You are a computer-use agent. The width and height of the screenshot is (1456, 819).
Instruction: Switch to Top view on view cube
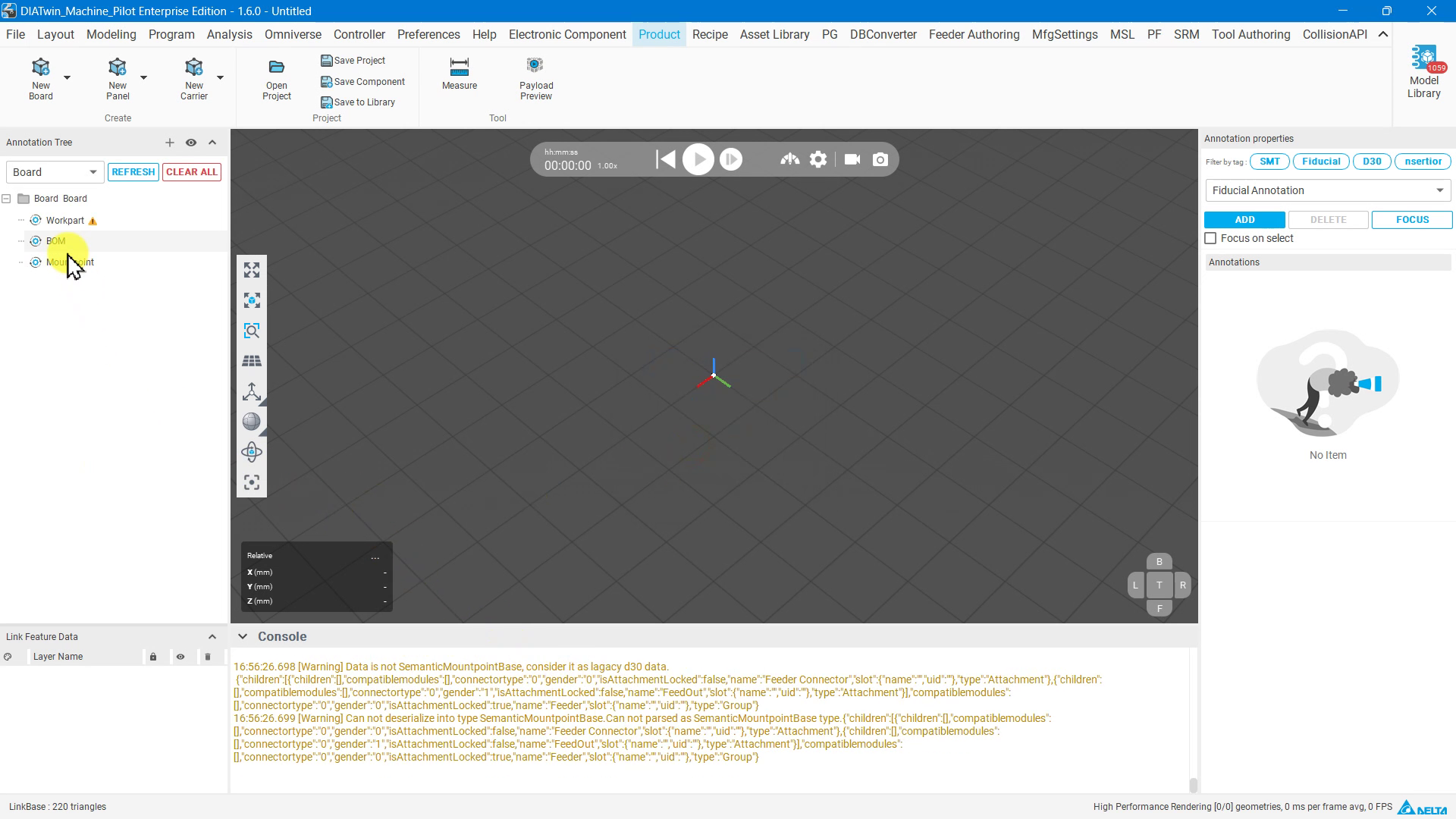[1159, 585]
